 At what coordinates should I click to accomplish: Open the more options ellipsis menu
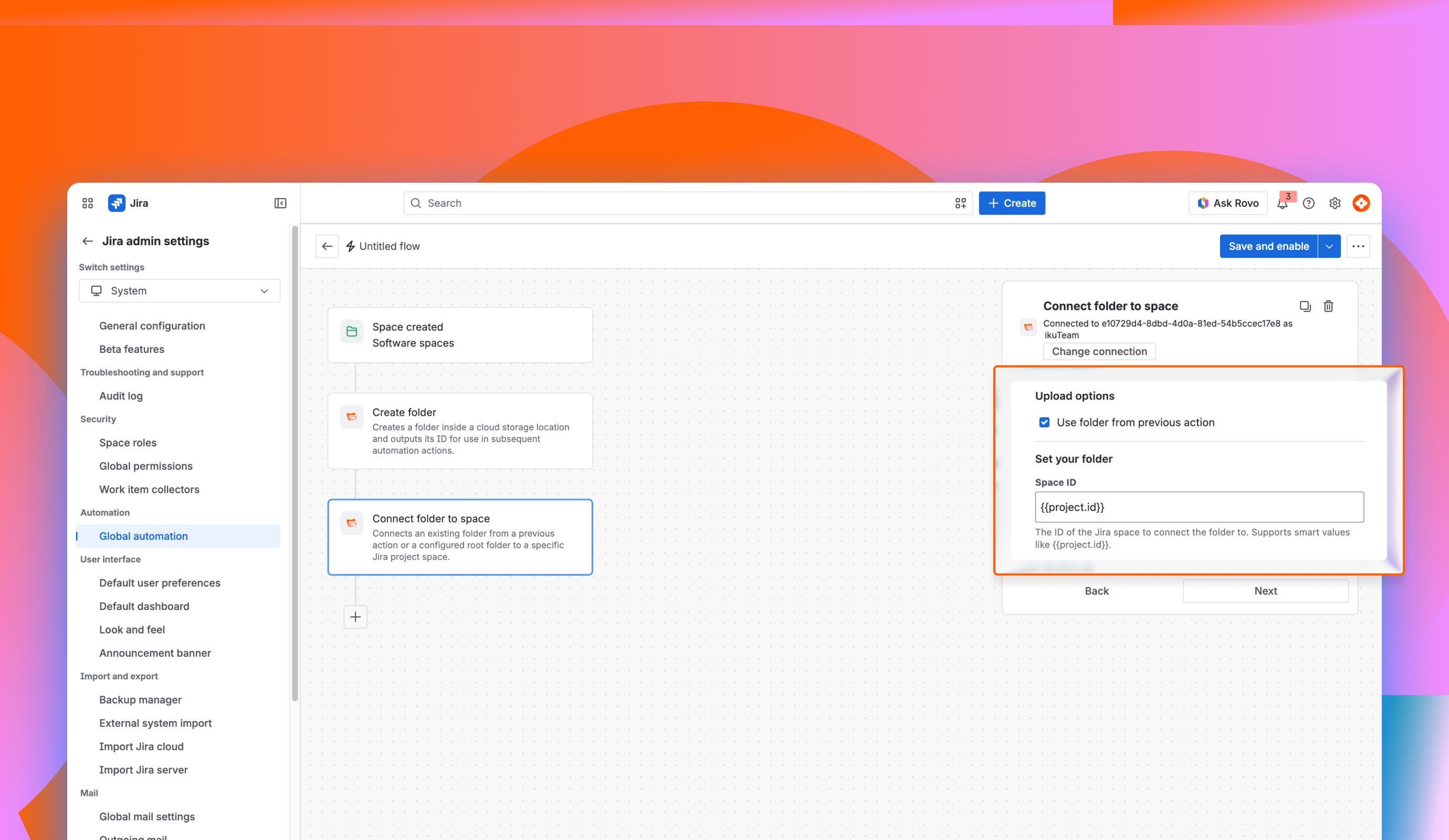click(1358, 246)
